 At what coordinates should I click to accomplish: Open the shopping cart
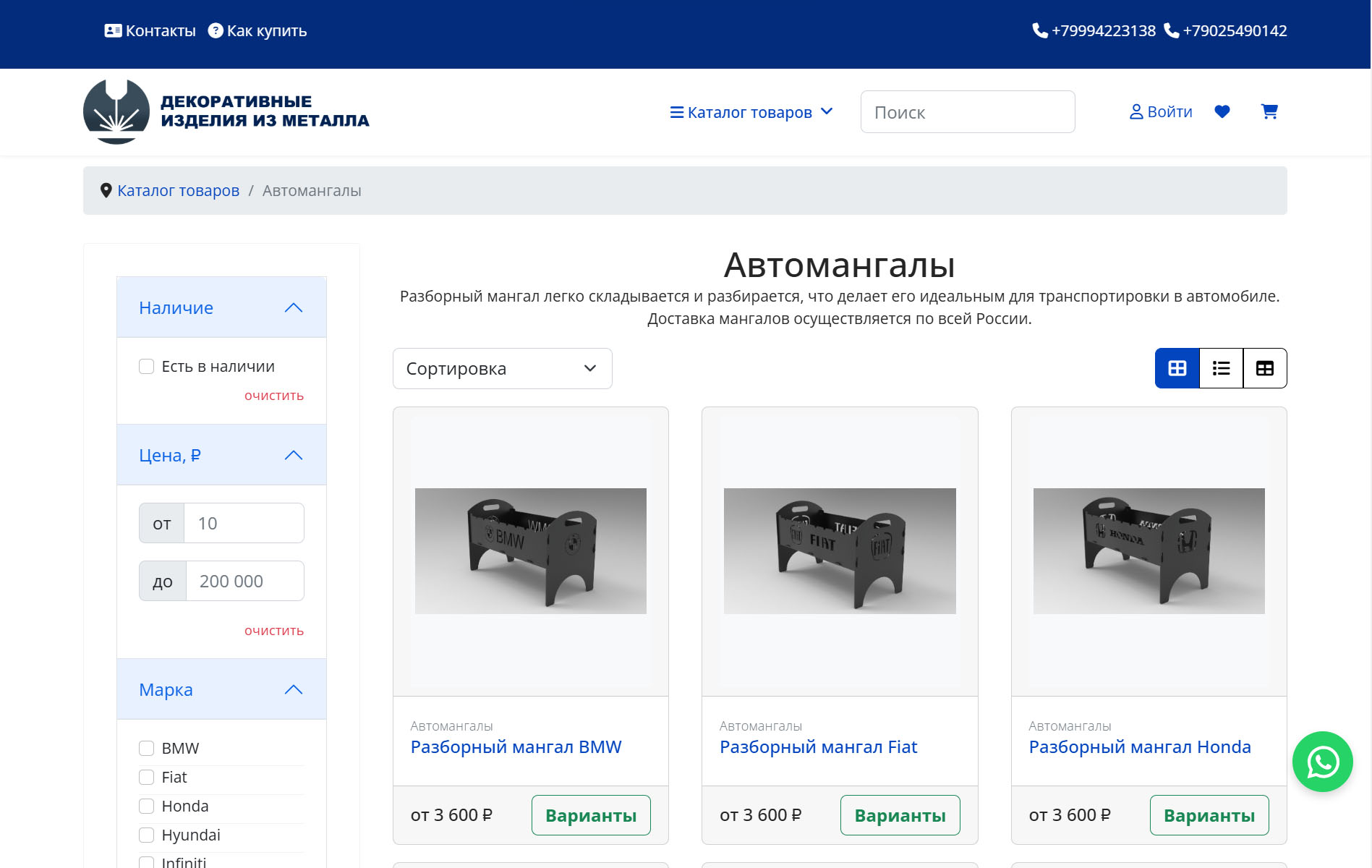click(1269, 111)
